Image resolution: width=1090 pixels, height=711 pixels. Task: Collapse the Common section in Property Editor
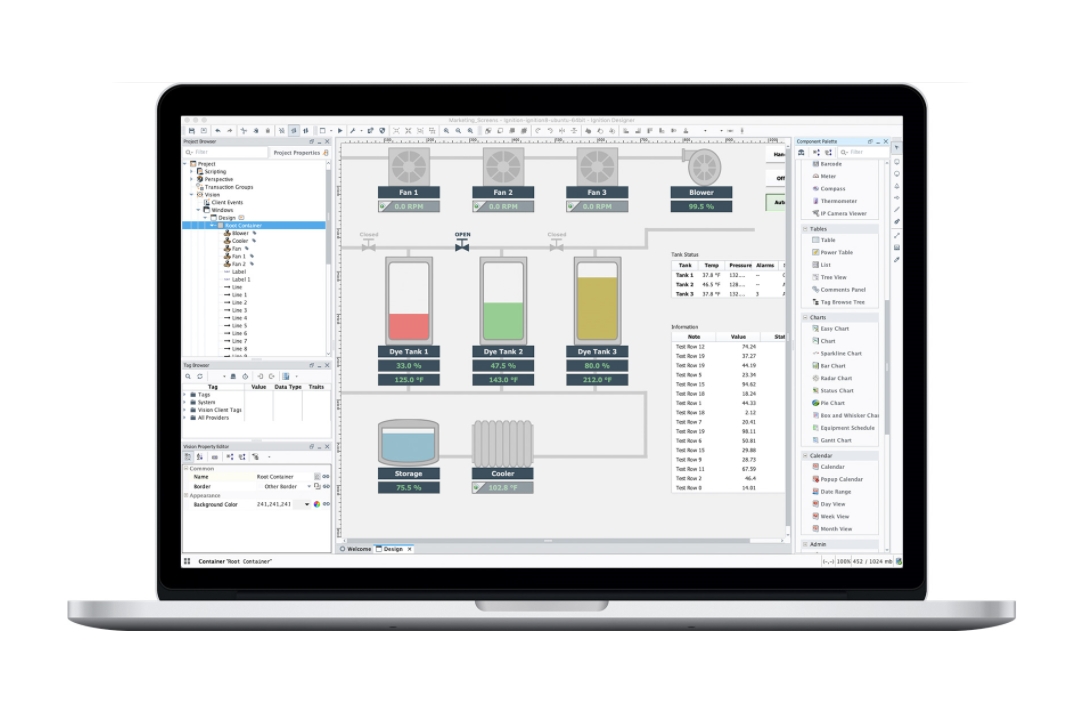(186, 468)
